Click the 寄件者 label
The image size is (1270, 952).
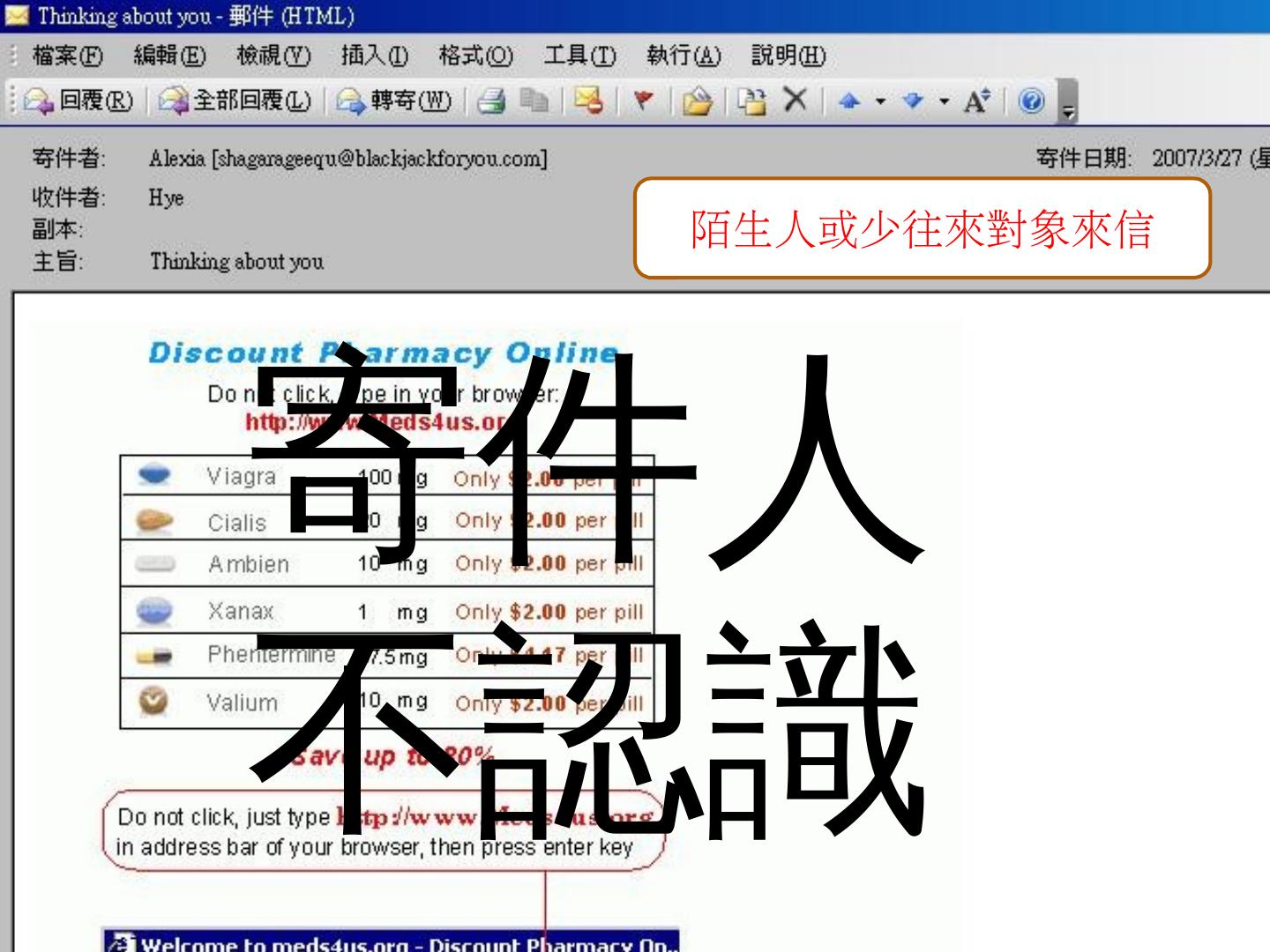(68, 160)
